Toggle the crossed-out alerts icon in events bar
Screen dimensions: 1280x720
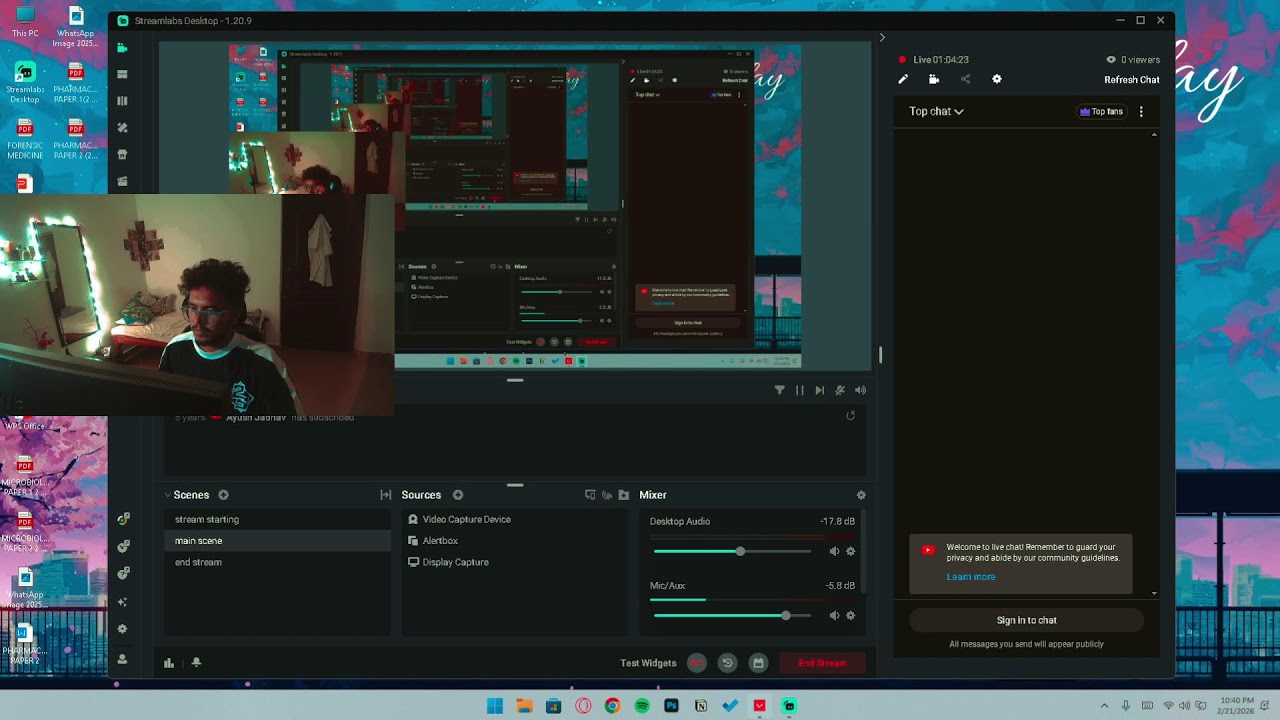tap(840, 390)
